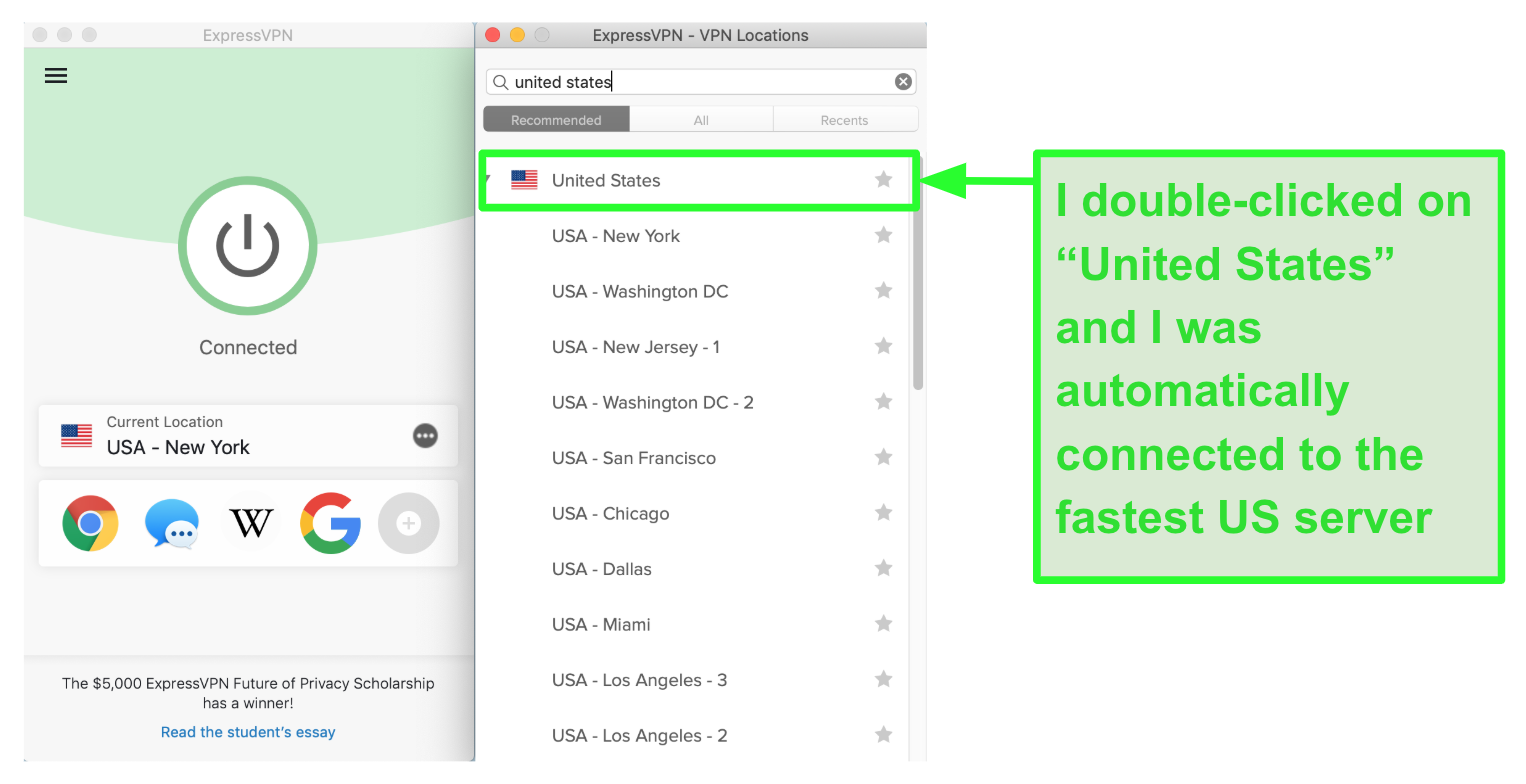Favorite USA - Washington DC - 2 star
The width and height of the screenshot is (1526, 784).
pyautogui.click(x=883, y=402)
